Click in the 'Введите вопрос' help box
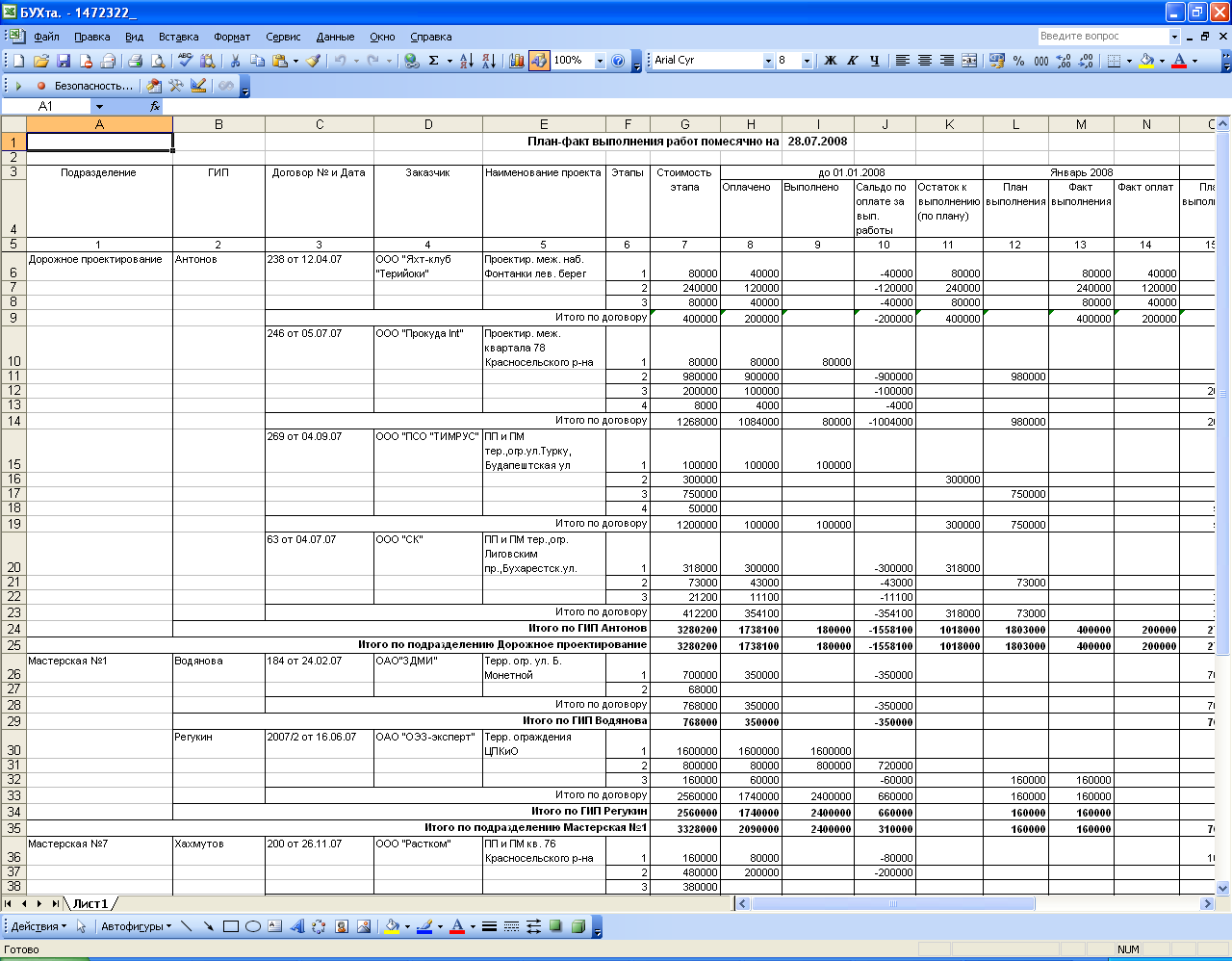The width and height of the screenshot is (1232, 961). tap(1103, 36)
